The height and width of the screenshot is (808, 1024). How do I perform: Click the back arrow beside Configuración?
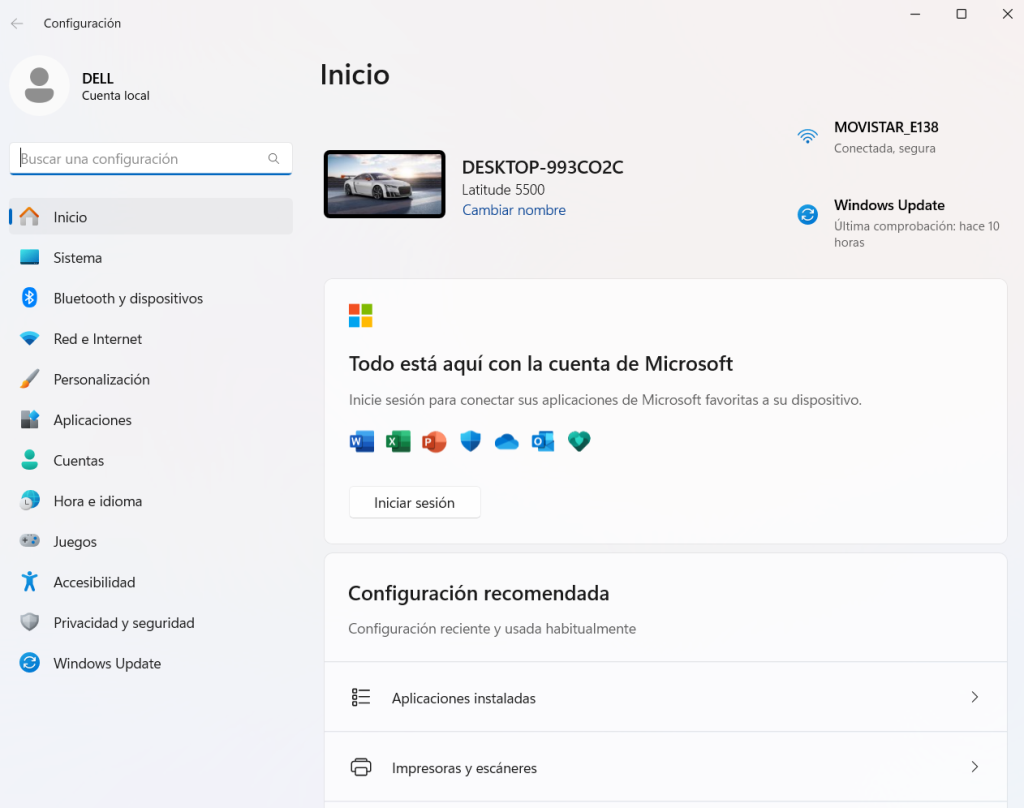[17, 24]
